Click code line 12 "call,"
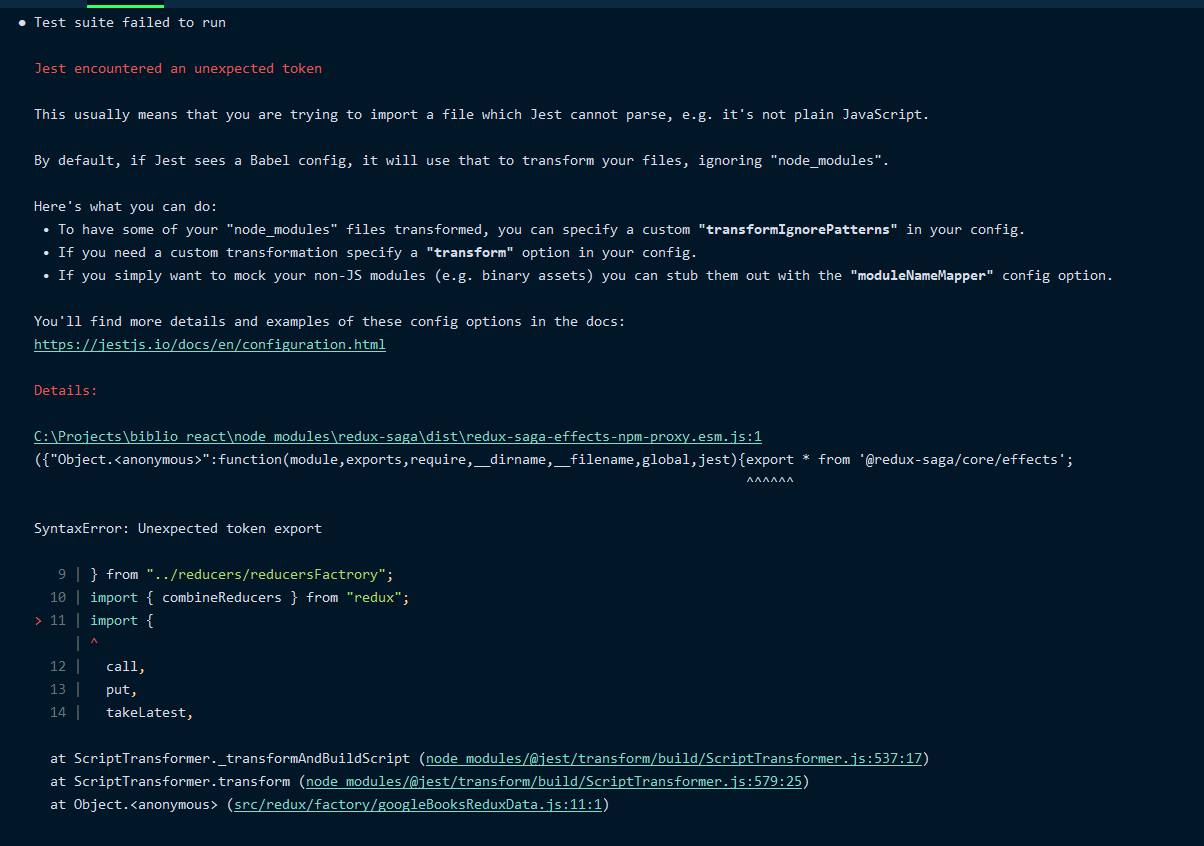1204x846 pixels. pyautogui.click(x=126, y=666)
